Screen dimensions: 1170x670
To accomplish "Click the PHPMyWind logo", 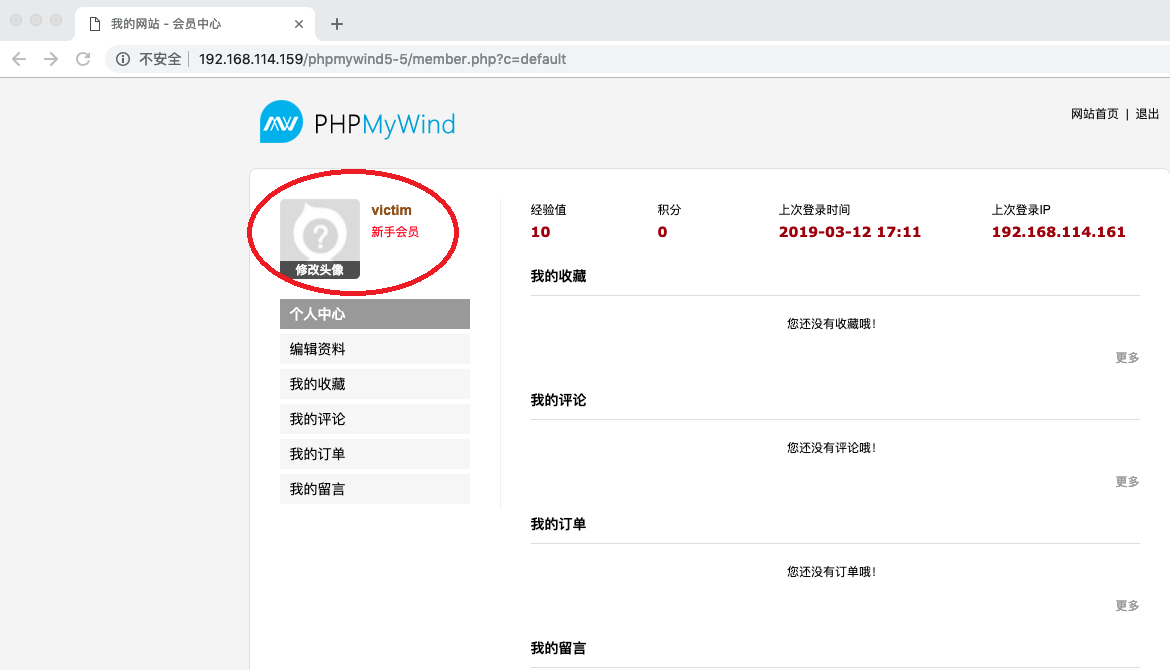I will point(357,122).
